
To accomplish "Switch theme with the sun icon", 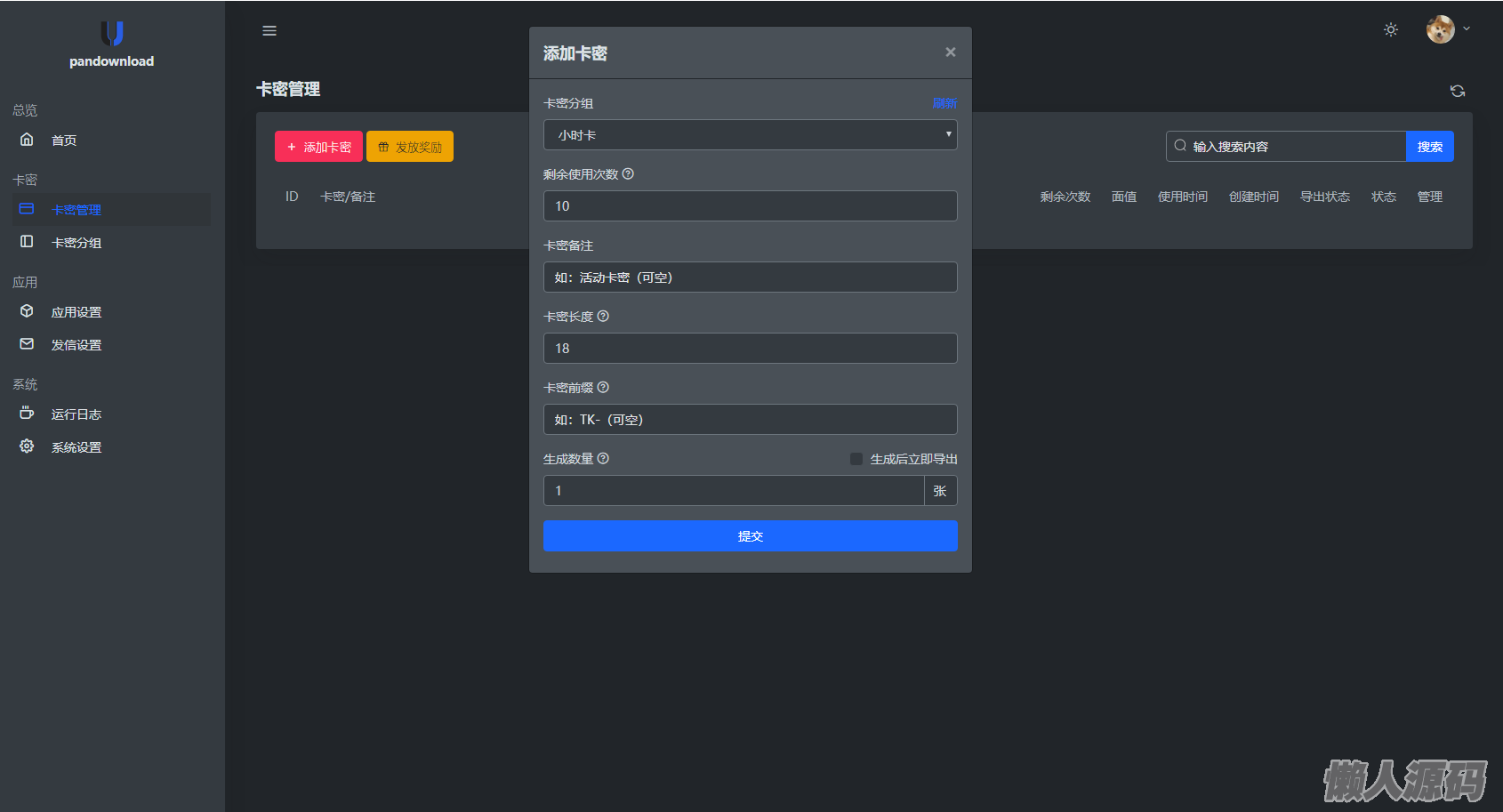I will tap(1391, 29).
